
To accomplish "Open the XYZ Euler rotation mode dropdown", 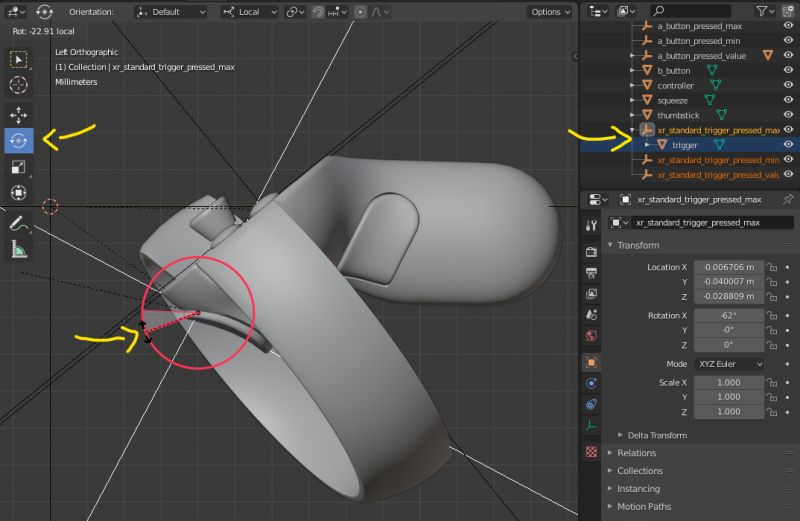I will (x=729, y=364).
